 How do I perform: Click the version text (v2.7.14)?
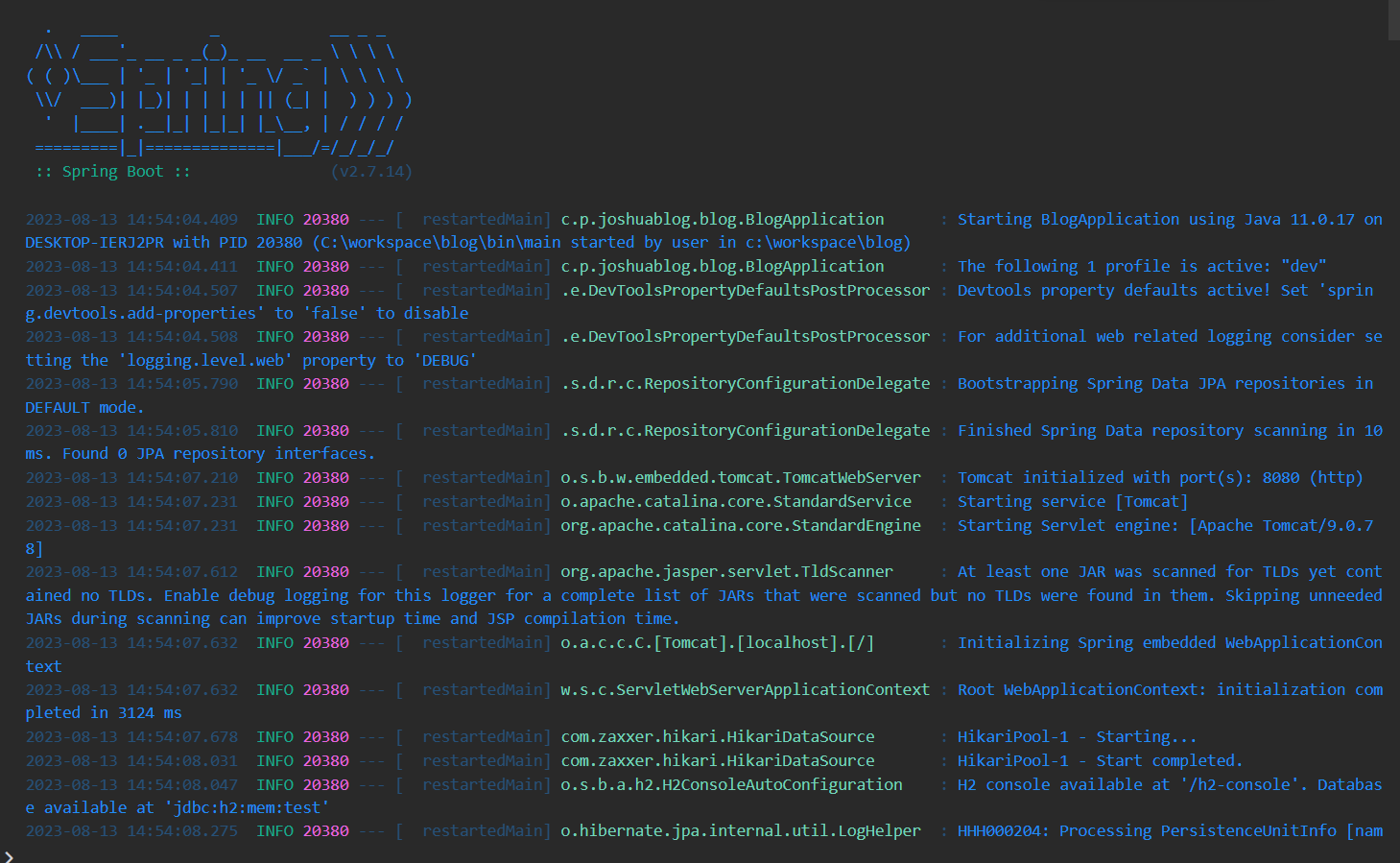tap(371, 172)
